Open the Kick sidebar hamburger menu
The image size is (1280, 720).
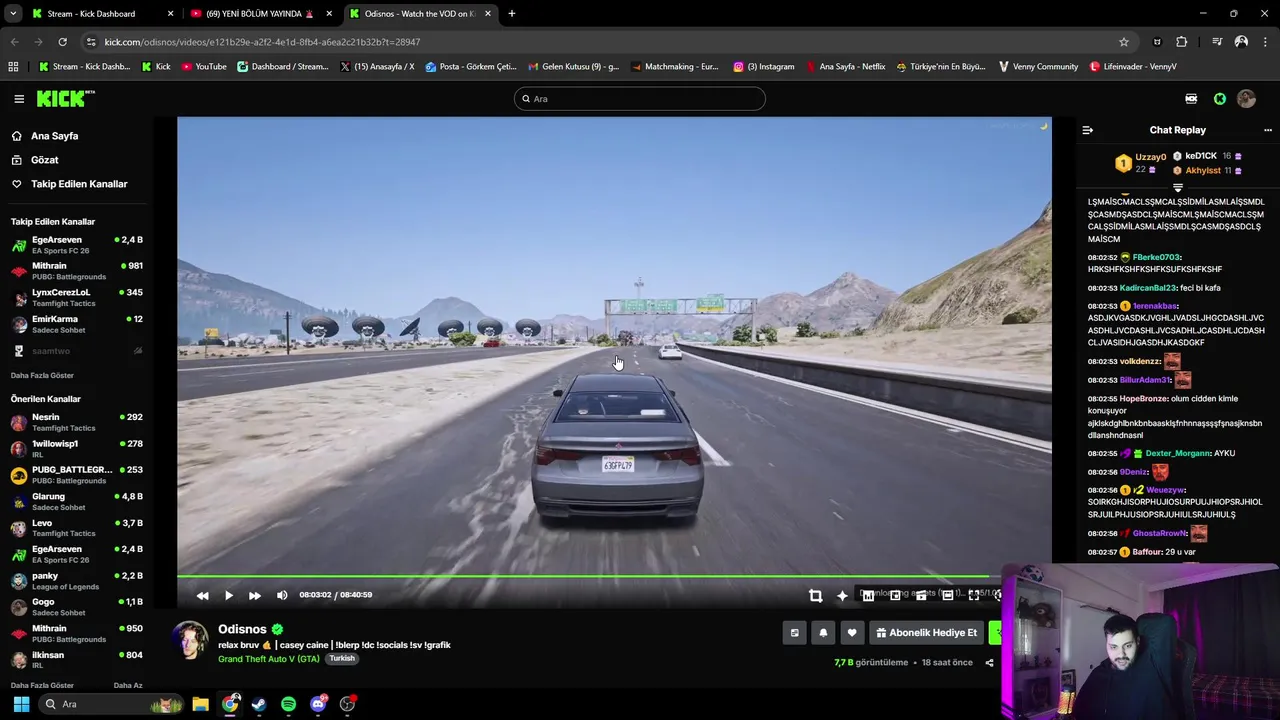pos(19,99)
